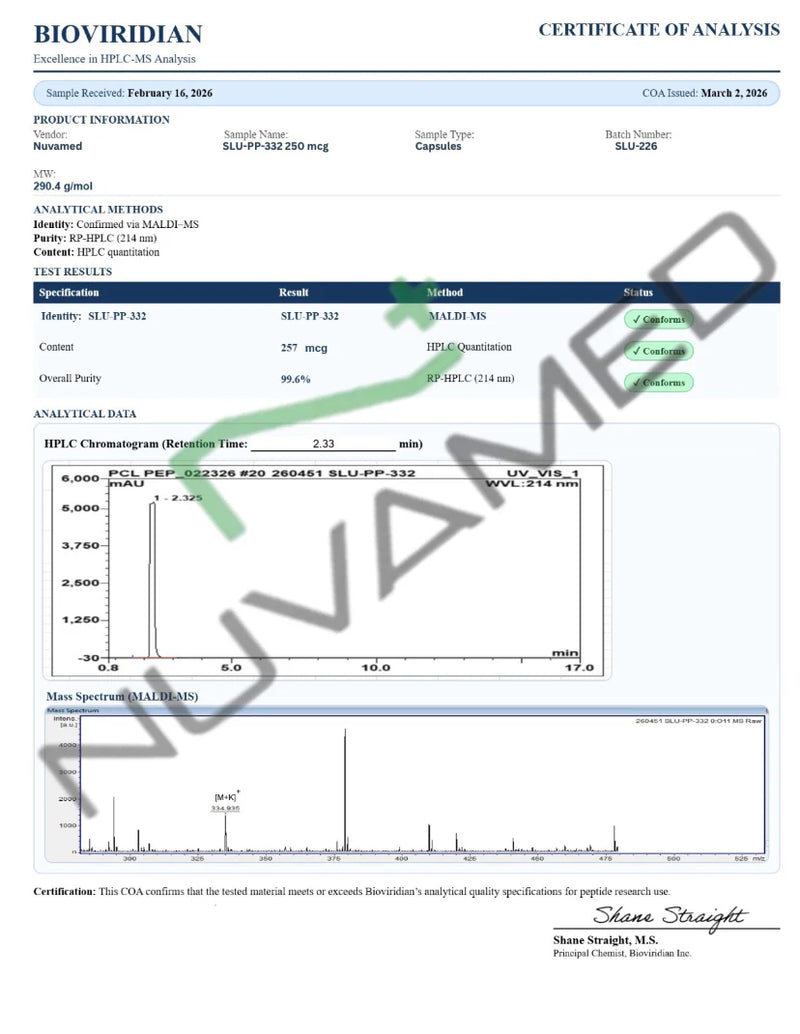Click Identity: Confirmed via MALDI-MS line
This screenshot has height=1034, width=800.
(x=116, y=224)
